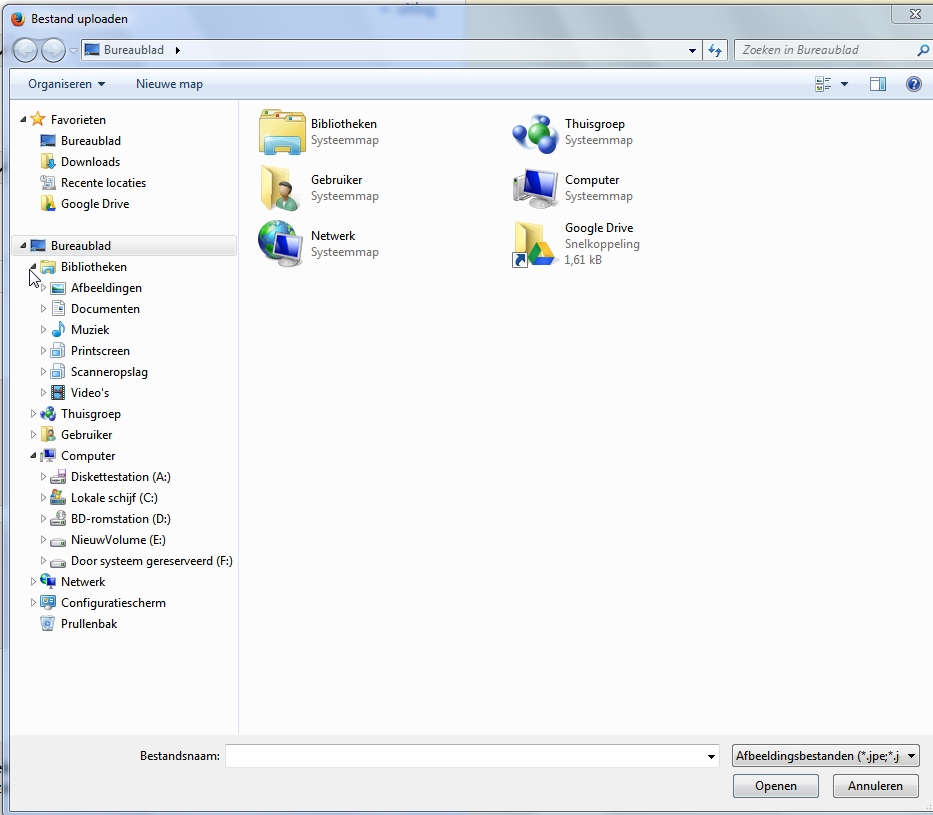933x815 pixels.
Task: Select the Computer icon in file list
Action: pyautogui.click(x=535, y=188)
